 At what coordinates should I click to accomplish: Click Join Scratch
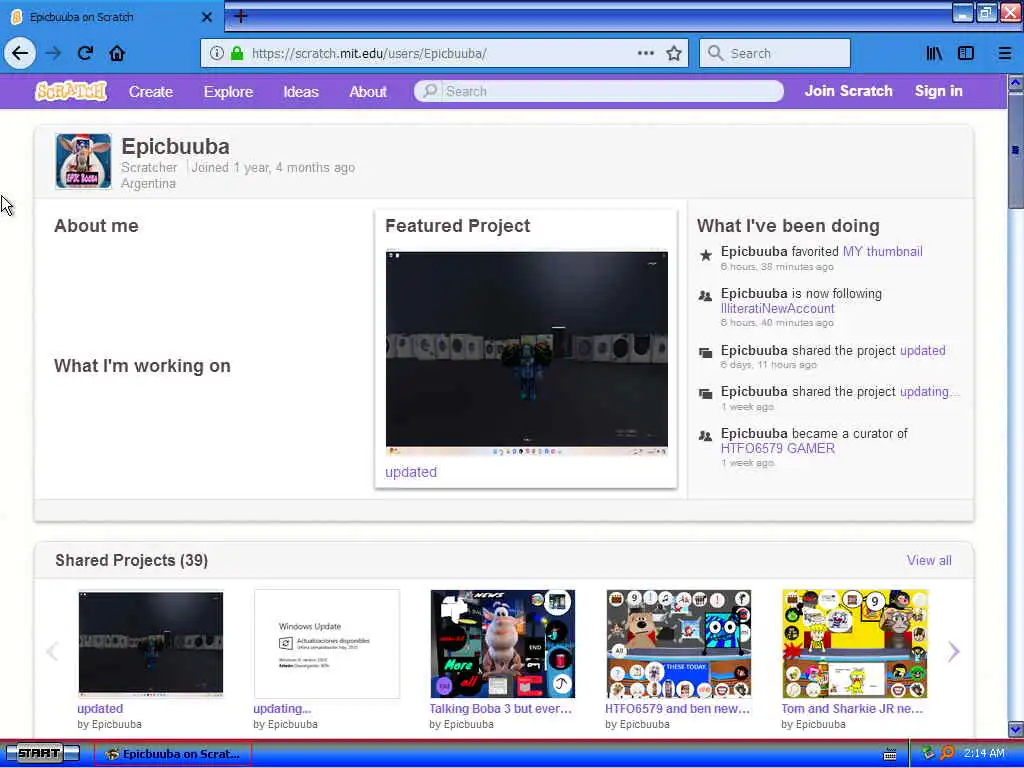[848, 91]
